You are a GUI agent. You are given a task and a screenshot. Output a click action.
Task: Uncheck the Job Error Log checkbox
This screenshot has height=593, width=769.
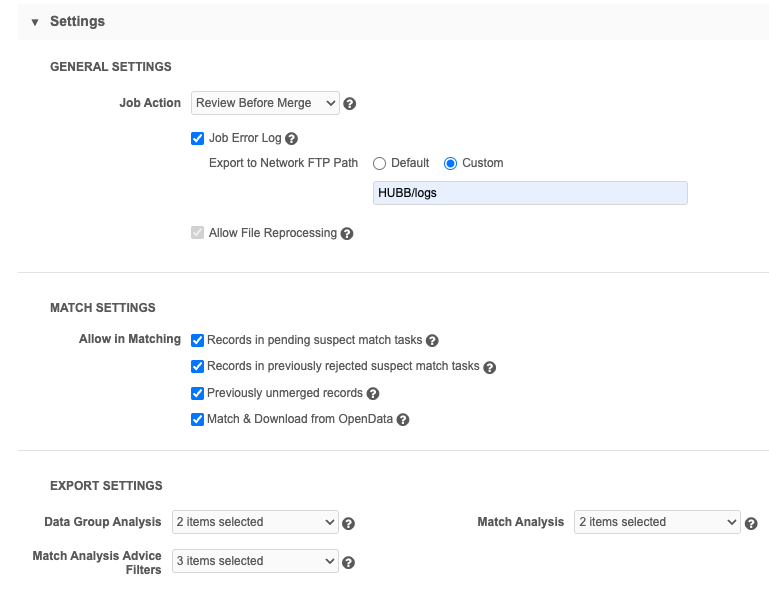[x=198, y=138]
